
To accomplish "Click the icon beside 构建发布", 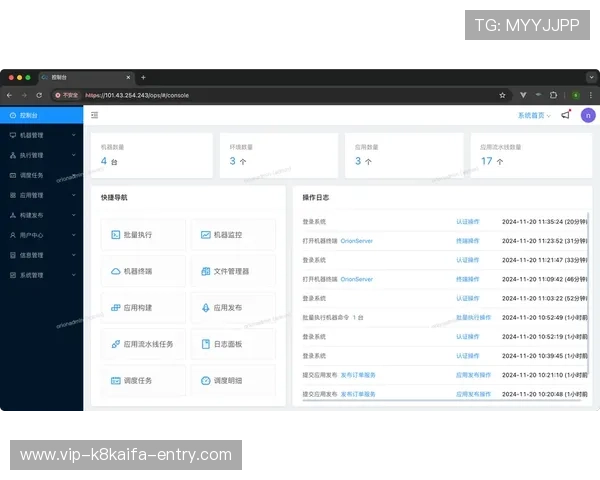I will coord(13,215).
